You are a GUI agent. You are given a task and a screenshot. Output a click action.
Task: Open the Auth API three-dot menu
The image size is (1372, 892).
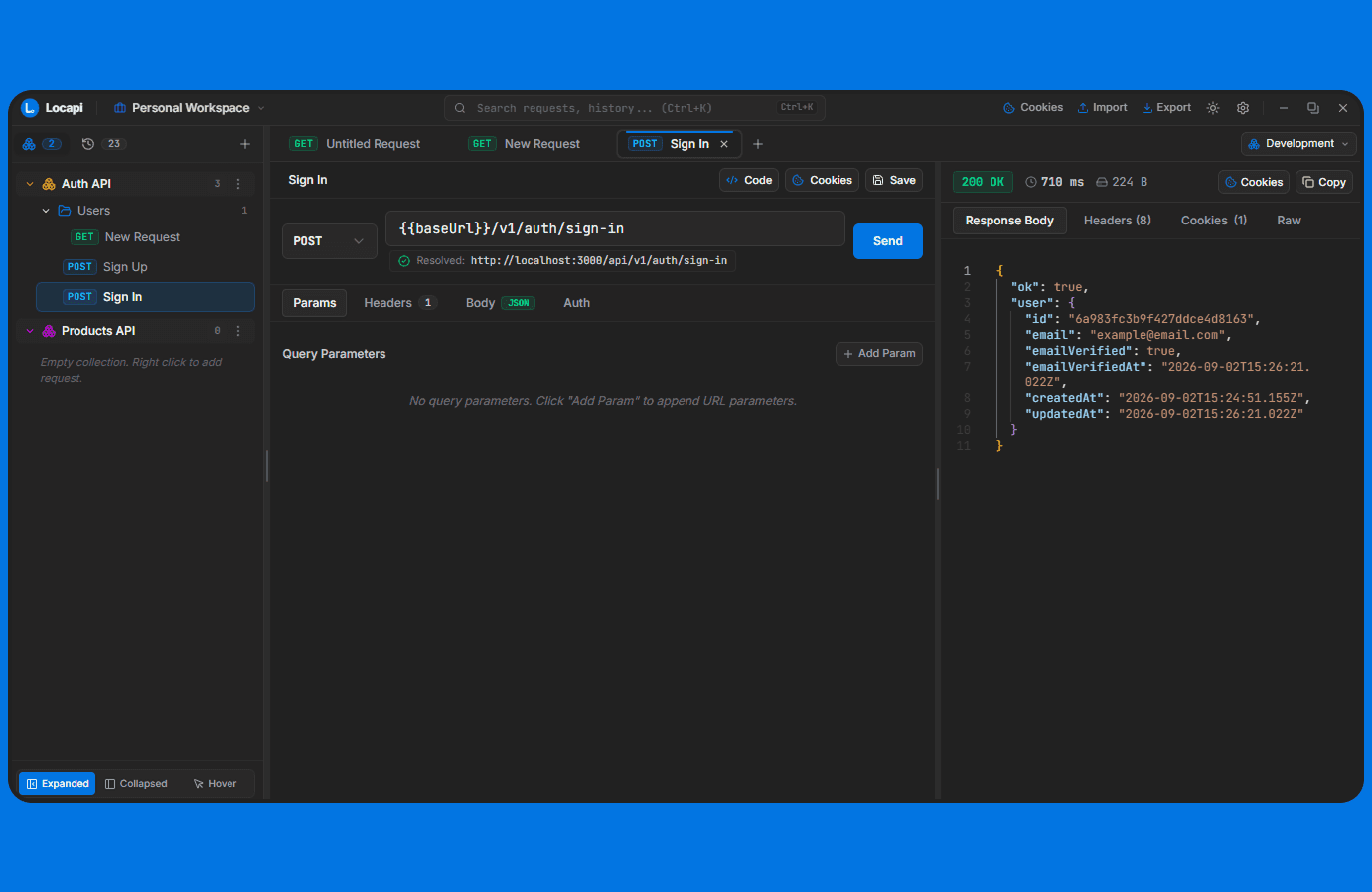pos(238,184)
